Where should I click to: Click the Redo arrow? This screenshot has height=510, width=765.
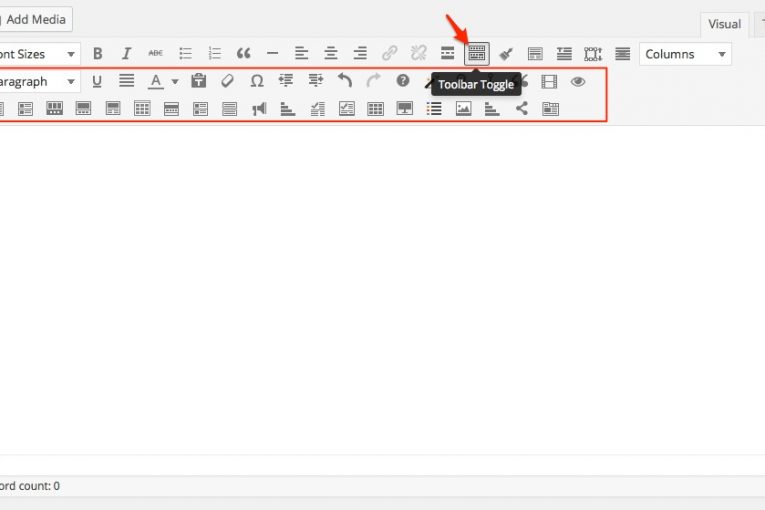[373, 80]
